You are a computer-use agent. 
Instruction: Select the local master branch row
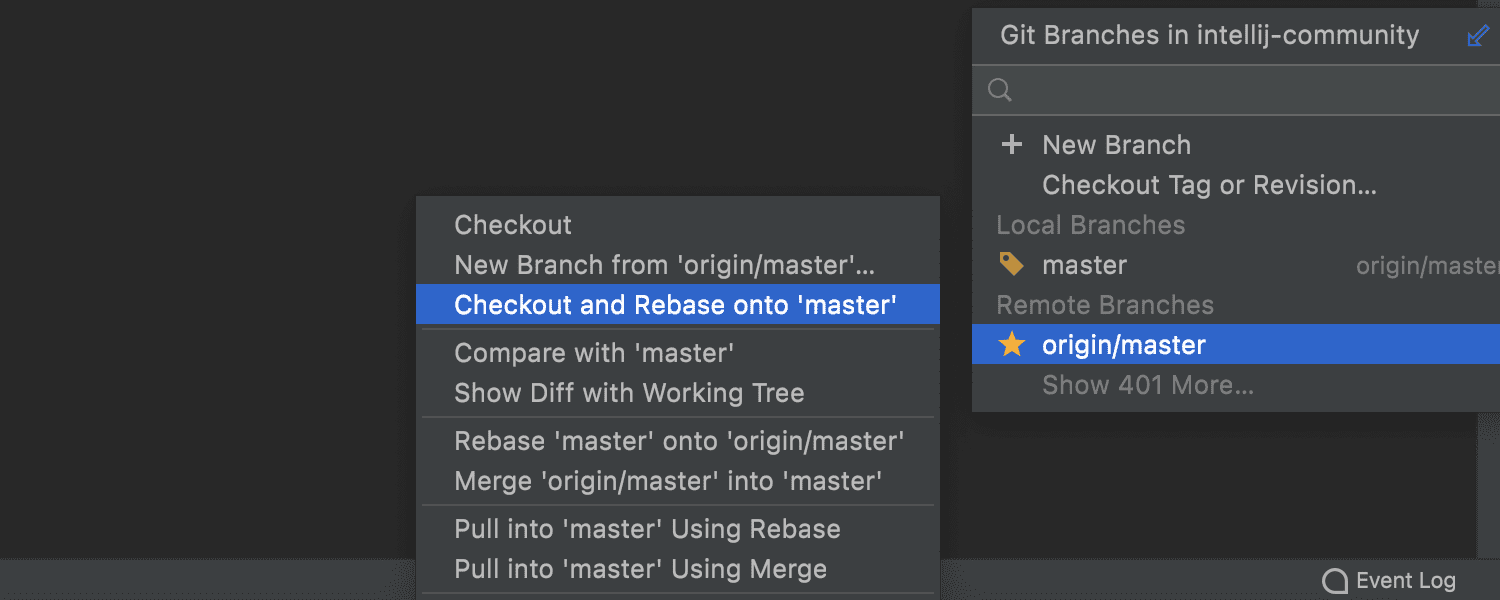[1236, 265]
